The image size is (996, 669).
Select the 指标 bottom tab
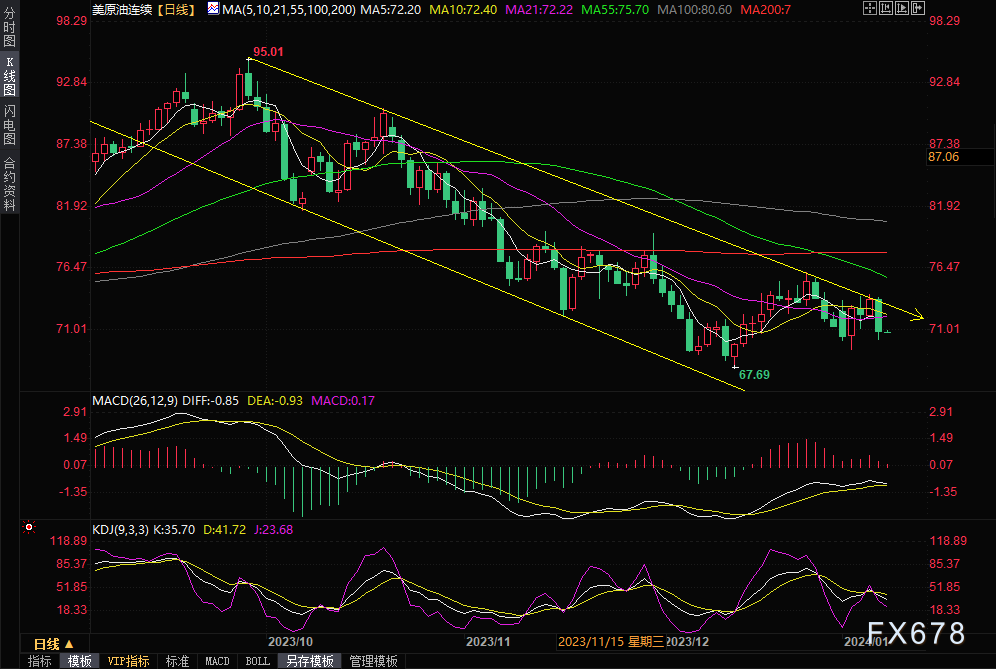(x=39, y=661)
